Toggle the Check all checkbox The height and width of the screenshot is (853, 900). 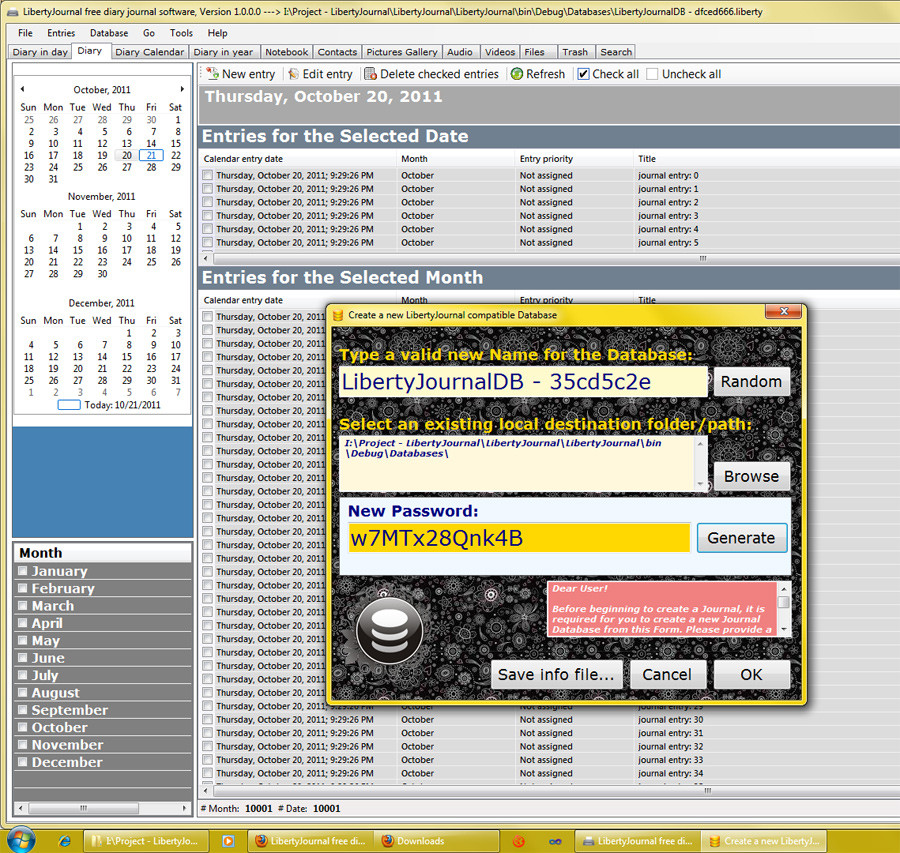tap(583, 74)
